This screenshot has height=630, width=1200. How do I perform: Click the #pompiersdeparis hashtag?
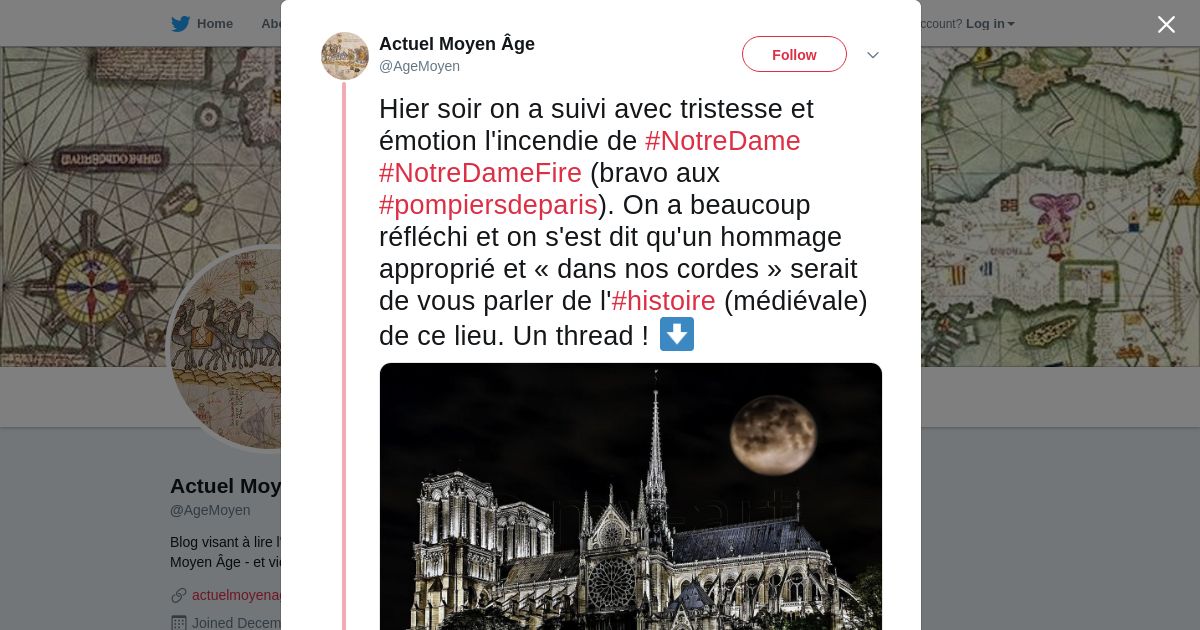click(488, 205)
